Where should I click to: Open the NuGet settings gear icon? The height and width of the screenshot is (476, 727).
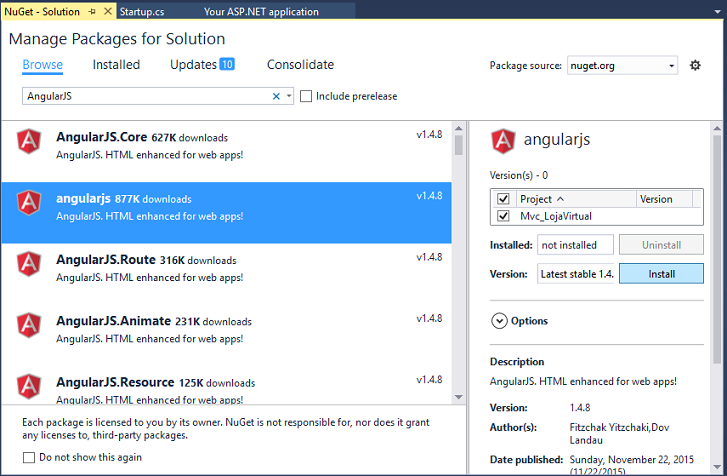click(695, 65)
